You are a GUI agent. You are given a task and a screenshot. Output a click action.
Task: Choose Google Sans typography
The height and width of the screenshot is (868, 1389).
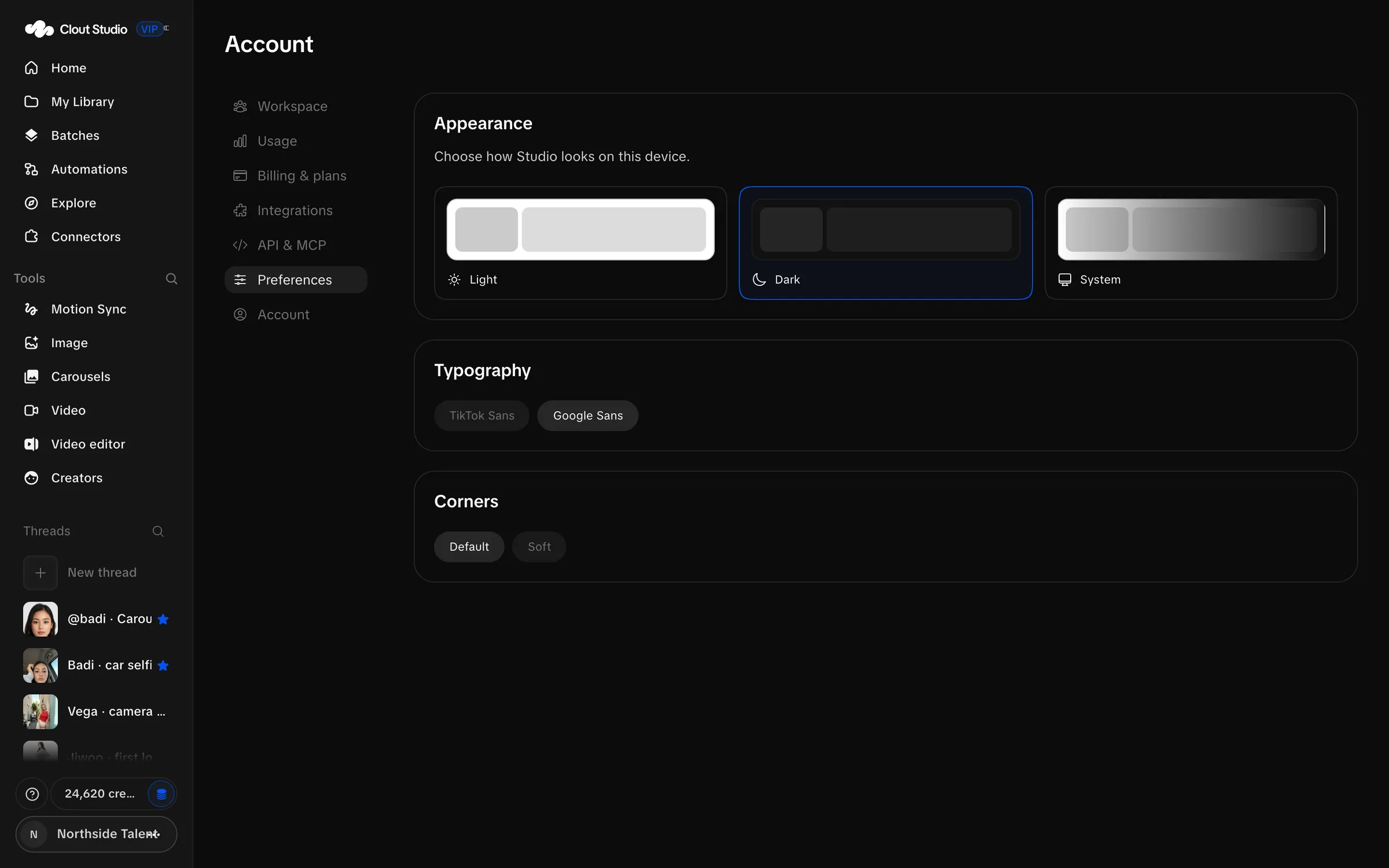pyautogui.click(x=588, y=415)
